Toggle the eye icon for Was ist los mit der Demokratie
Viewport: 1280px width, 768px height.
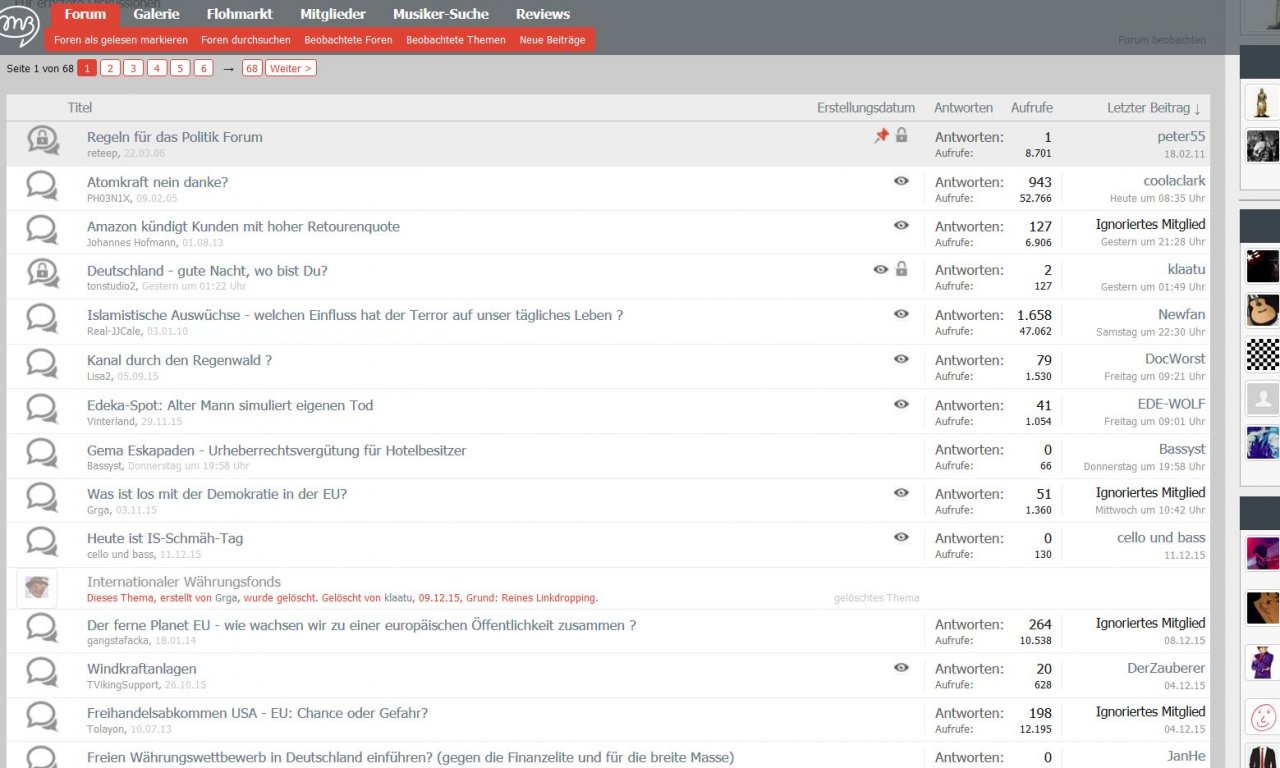[x=901, y=493]
